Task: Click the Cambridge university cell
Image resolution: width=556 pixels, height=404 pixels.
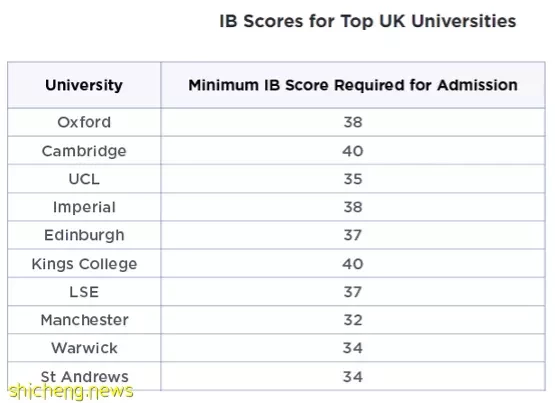Action: pyautogui.click(x=84, y=151)
